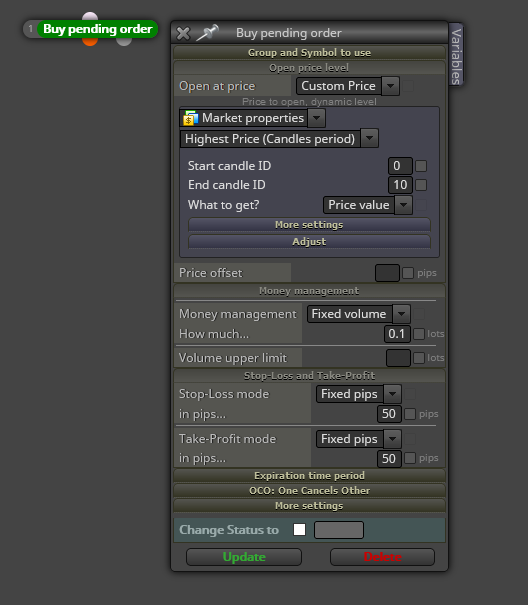Edit the End candle ID field

[x=400, y=185]
